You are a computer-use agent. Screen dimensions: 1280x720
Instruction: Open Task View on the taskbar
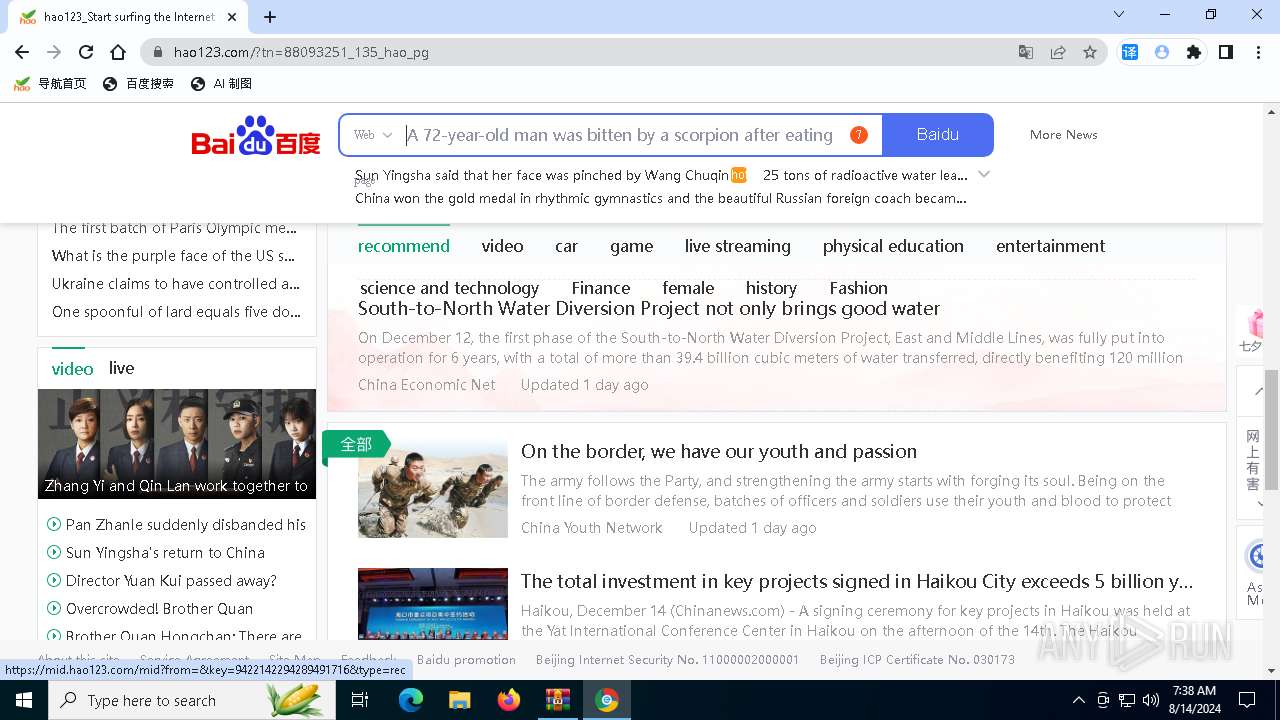pyautogui.click(x=360, y=700)
